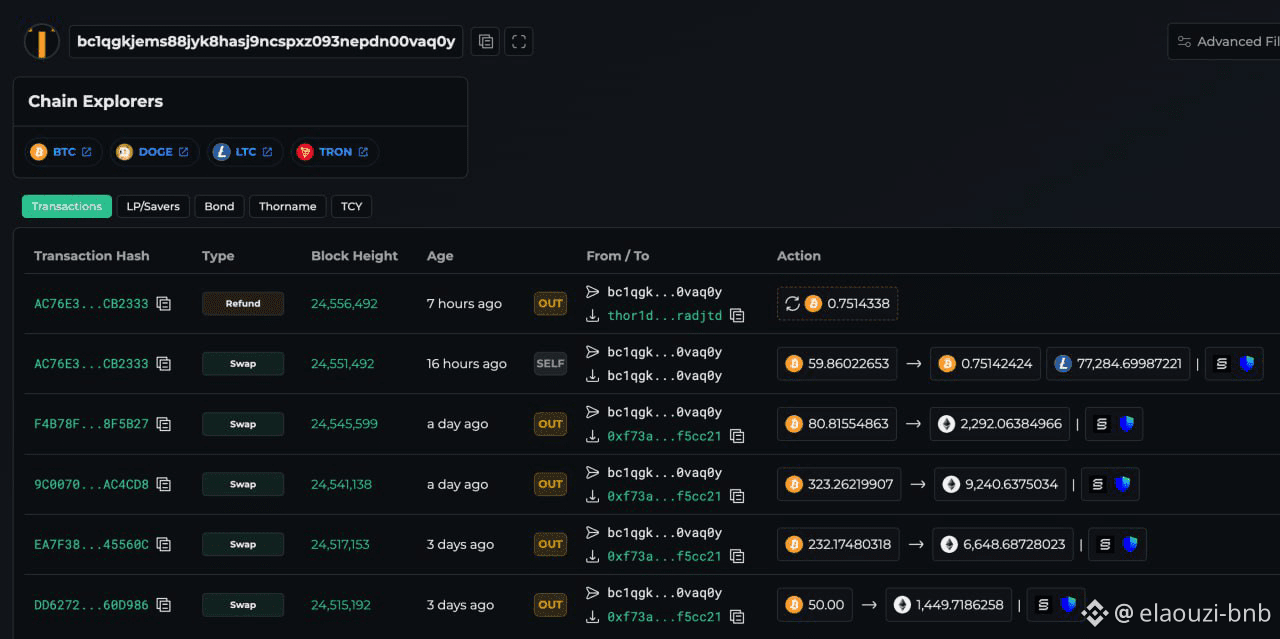Select the Thorname tab

(287, 206)
